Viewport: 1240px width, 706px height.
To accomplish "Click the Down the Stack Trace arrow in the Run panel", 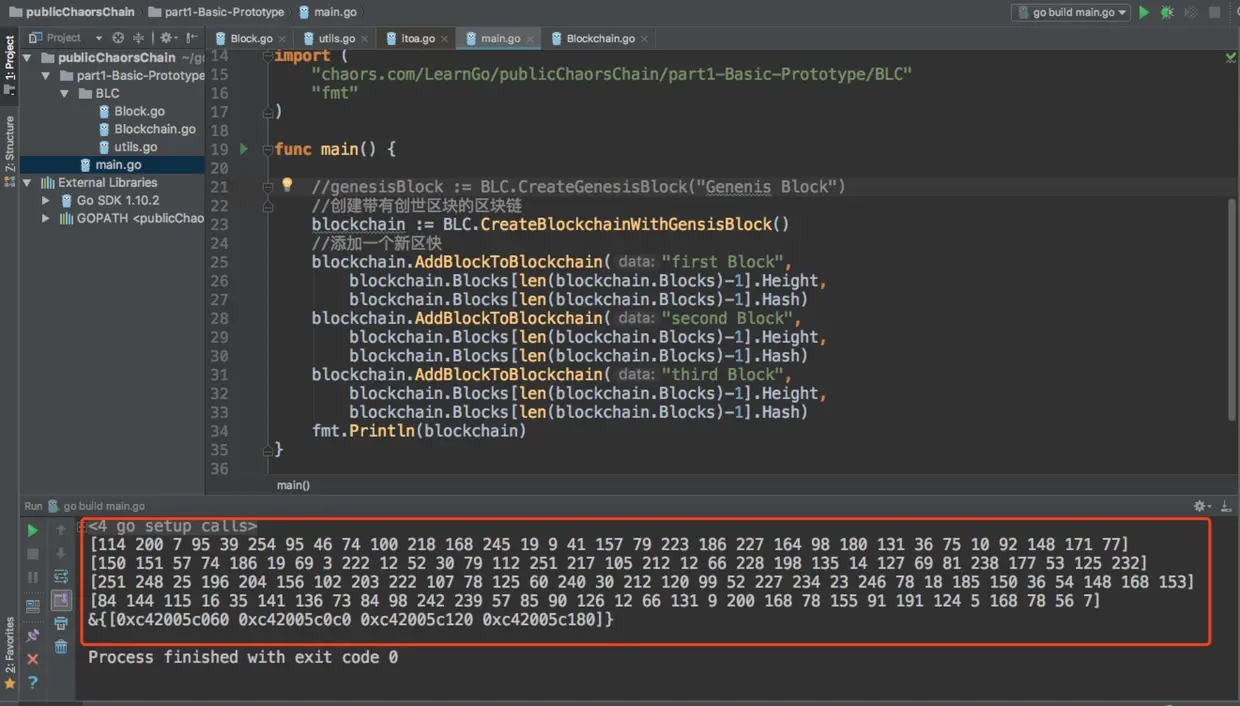I will pos(61,553).
